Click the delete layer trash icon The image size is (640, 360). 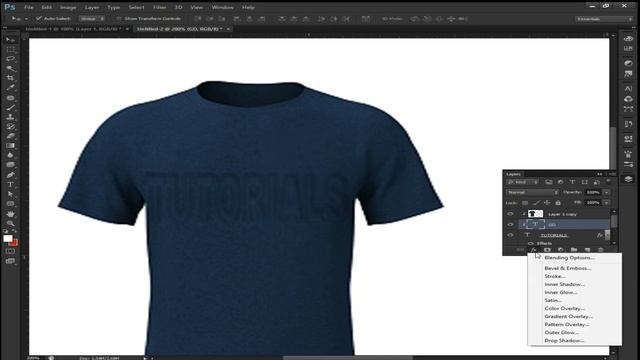(601, 250)
